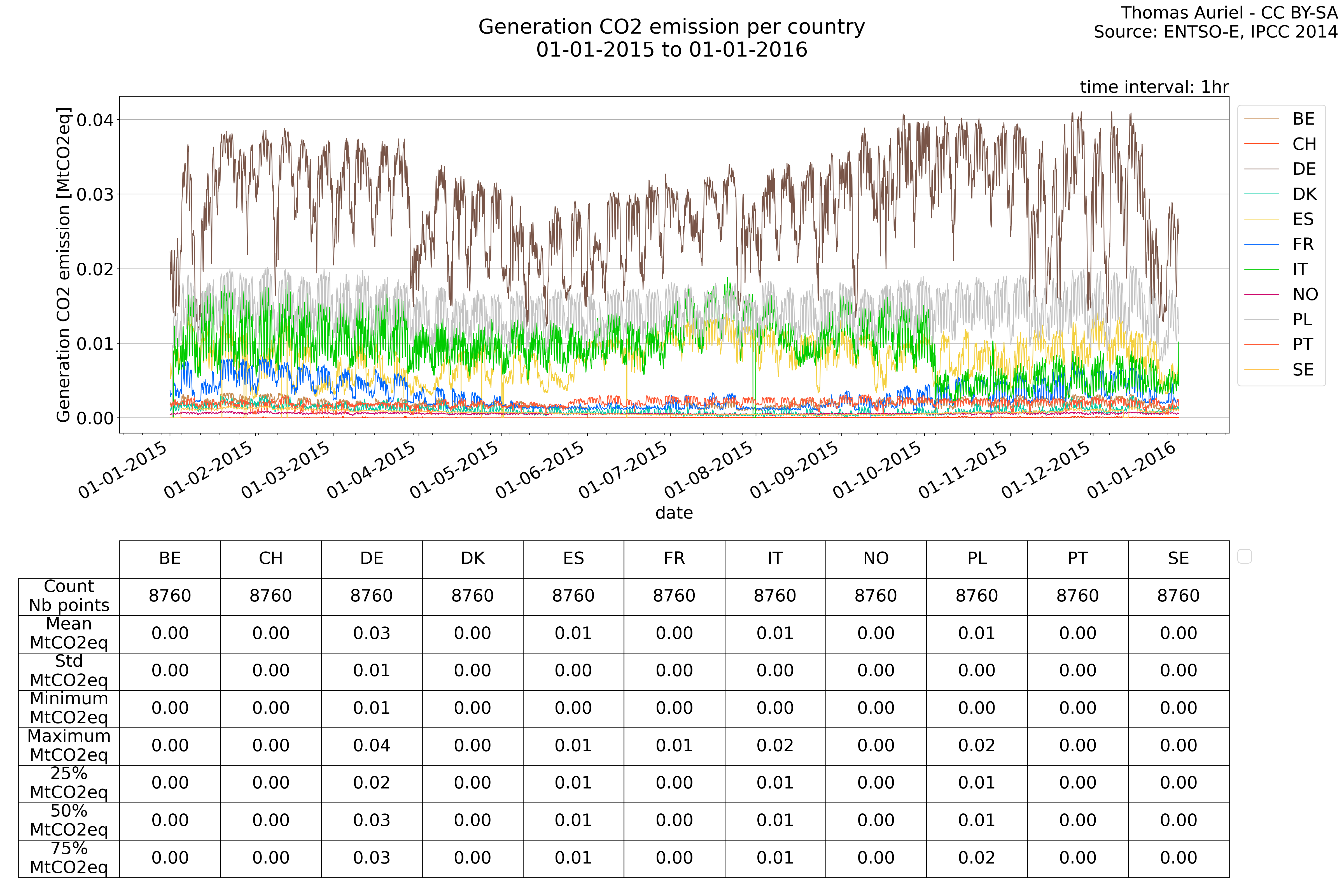This screenshot has width=1344, height=896.
Task: Select the IT green legend line
Action: pyautogui.click(x=1261, y=269)
